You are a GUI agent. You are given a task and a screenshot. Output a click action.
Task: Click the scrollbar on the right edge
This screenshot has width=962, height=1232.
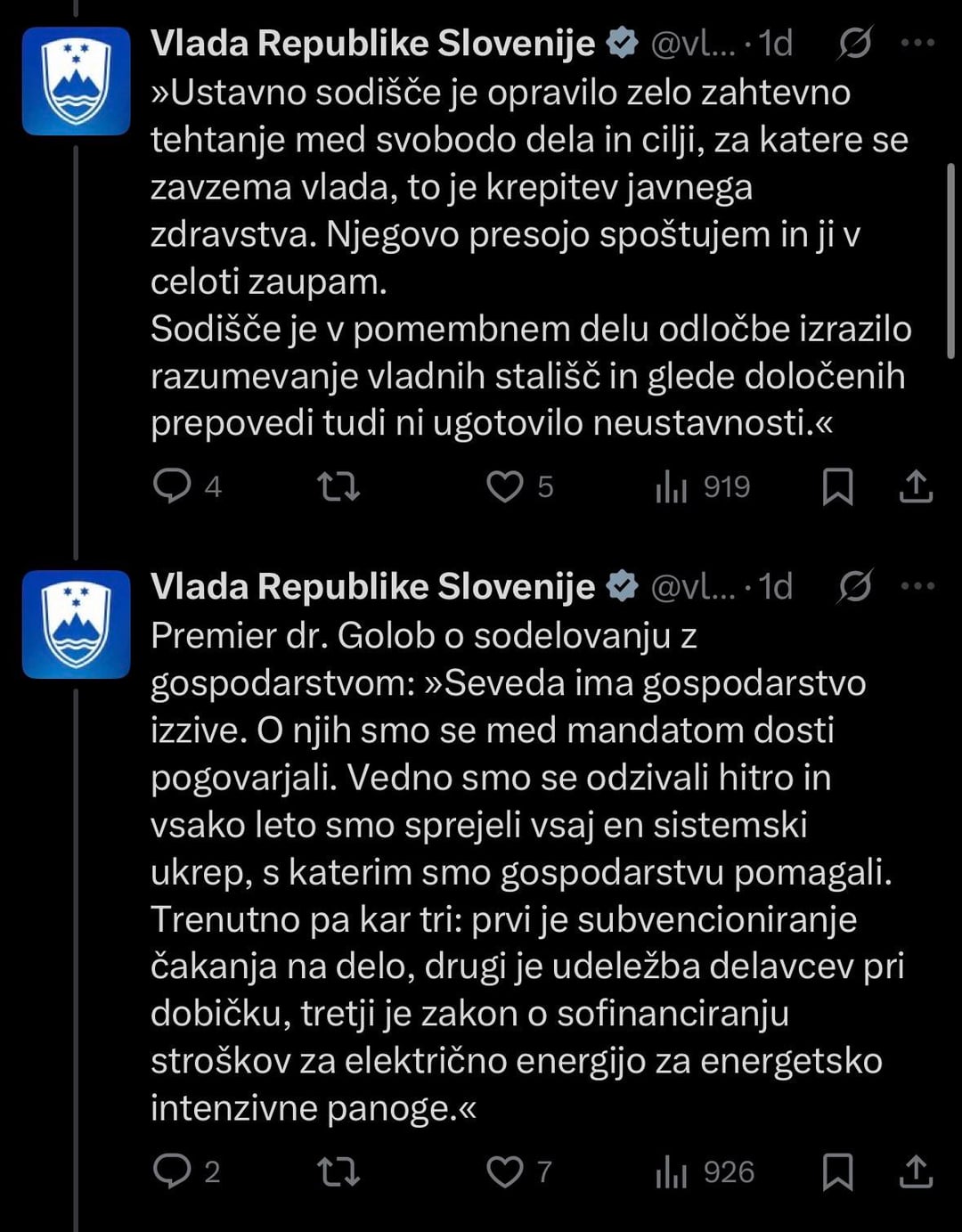(x=951, y=258)
